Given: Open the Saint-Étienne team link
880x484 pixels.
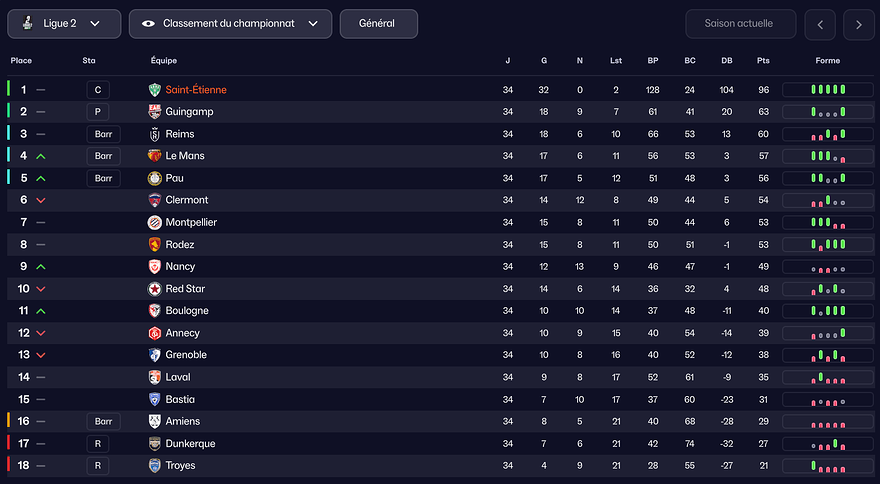Looking at the screenshot, I should pos(196,90).
